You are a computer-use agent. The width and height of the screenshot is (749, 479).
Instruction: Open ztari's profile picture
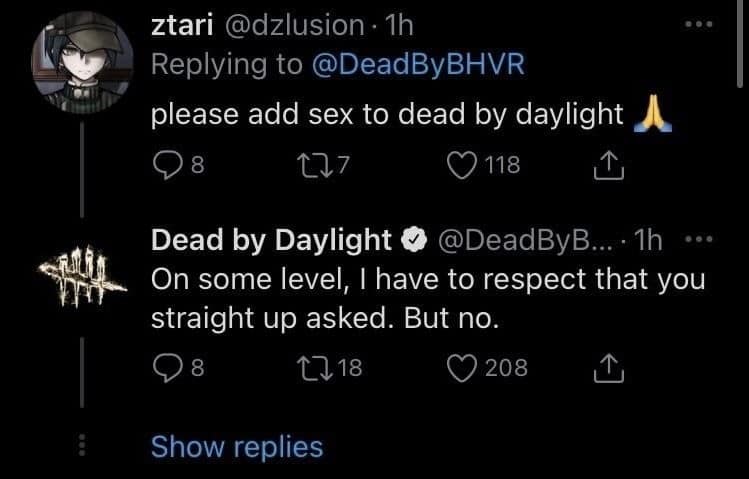tap(79, 61)
